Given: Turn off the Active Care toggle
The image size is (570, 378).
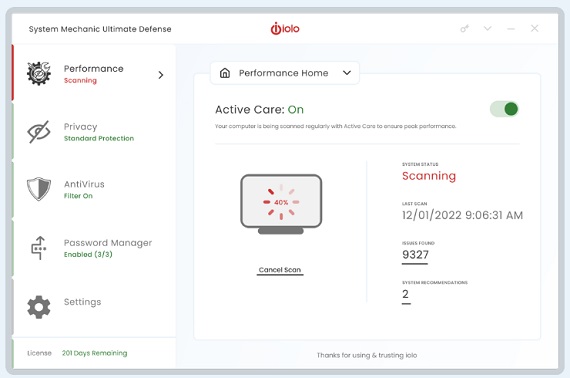Looking at the screenshot, I should [x=504, y=109].
